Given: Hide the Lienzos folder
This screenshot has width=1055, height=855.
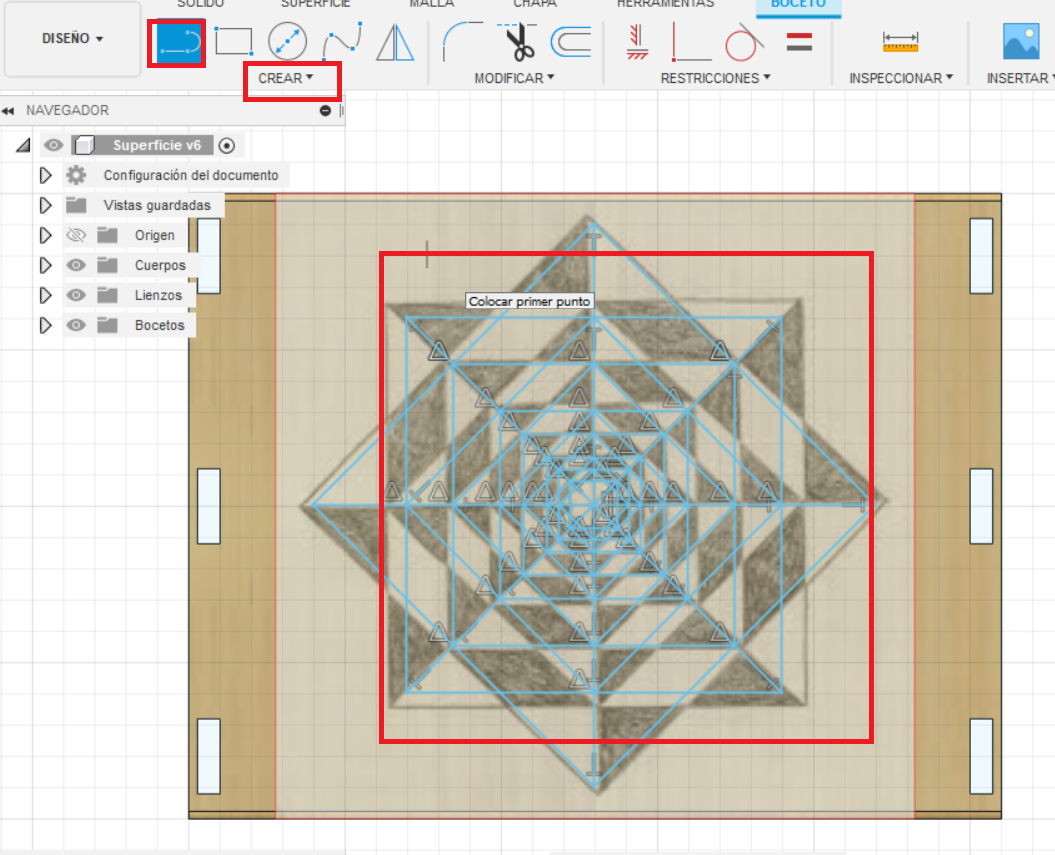Looking at the screenshot, I should [x=76, y=295].
